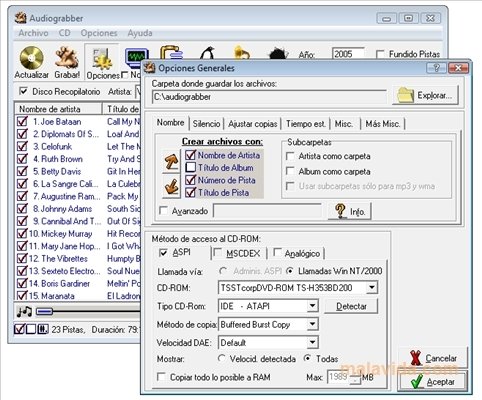Image resolution: width=482 pixels, height=400 pixels.
Task: Uncheck Título de Pista option
Action: tap(190, 192)
